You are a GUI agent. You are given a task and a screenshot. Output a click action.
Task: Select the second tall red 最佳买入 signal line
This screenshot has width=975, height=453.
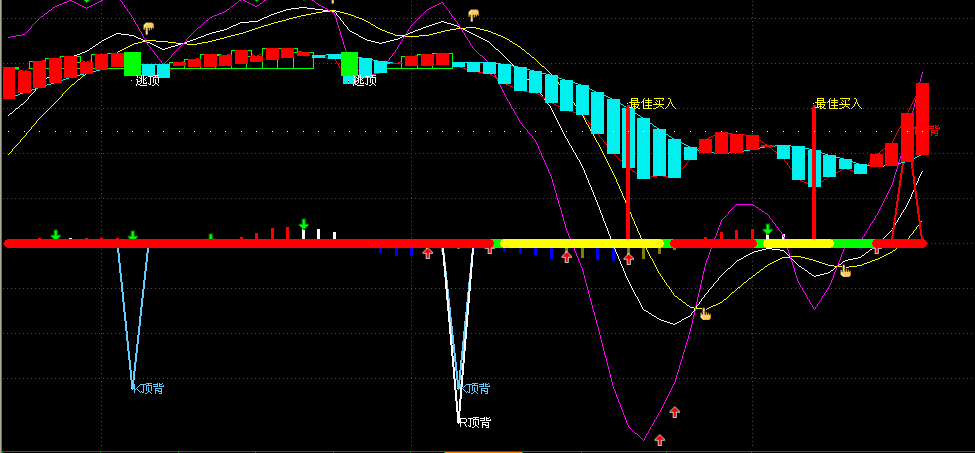pyautogui.click(x=814, y=173)
